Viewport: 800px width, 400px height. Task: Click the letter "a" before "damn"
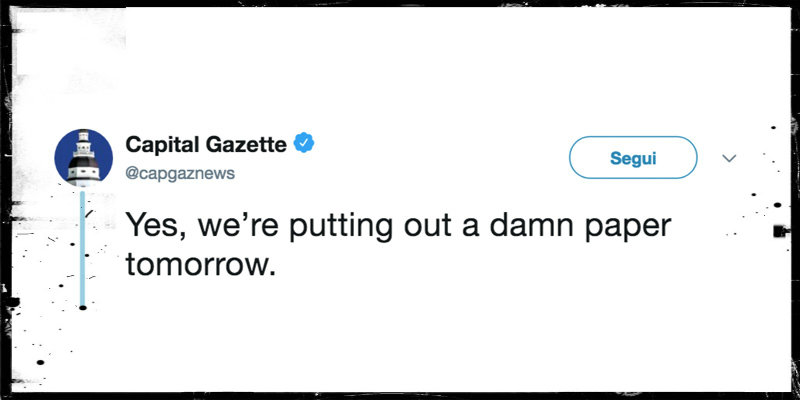coord(479,225)
